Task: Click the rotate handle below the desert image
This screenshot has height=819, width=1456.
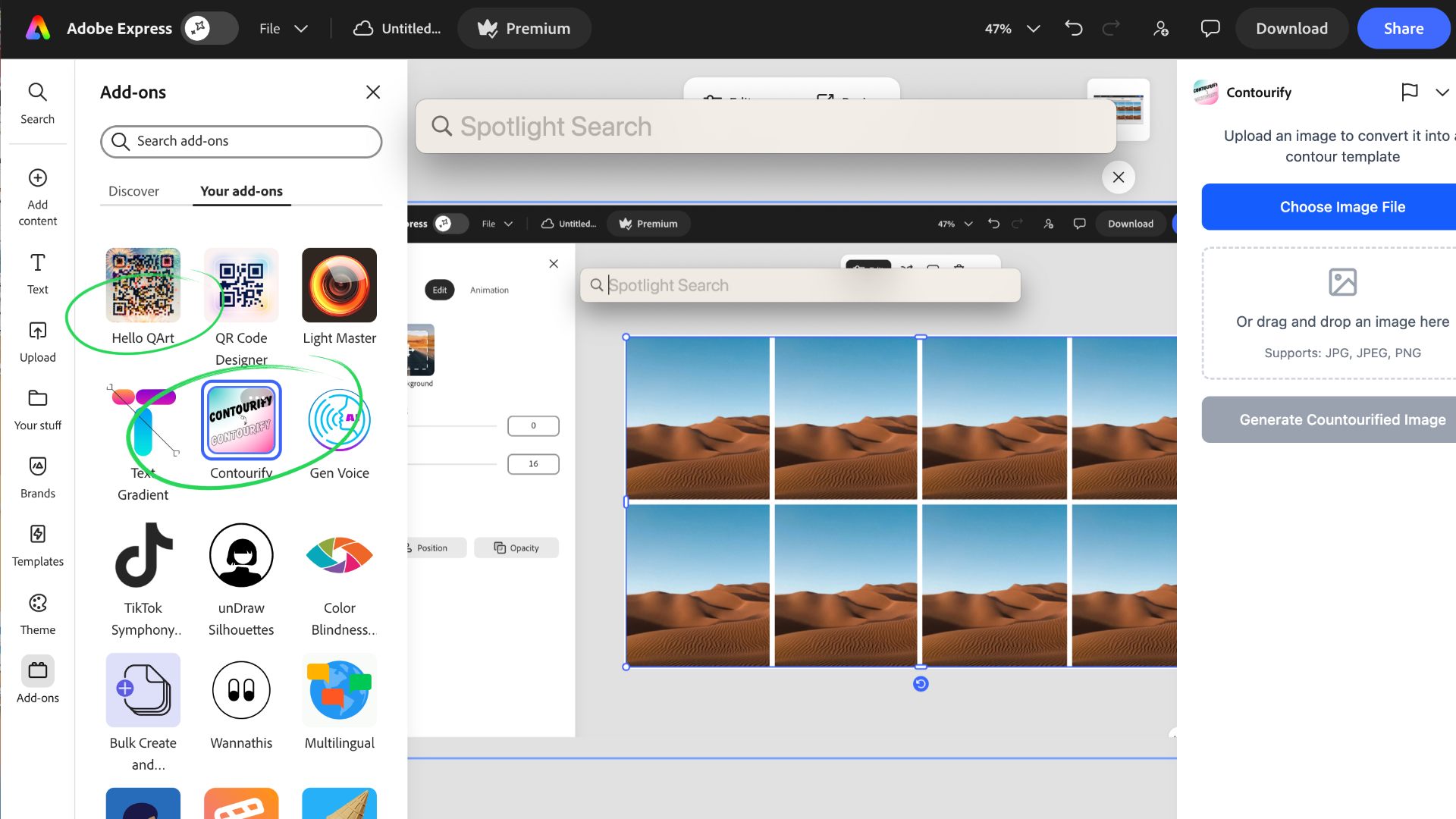Action: click(920, 684)
